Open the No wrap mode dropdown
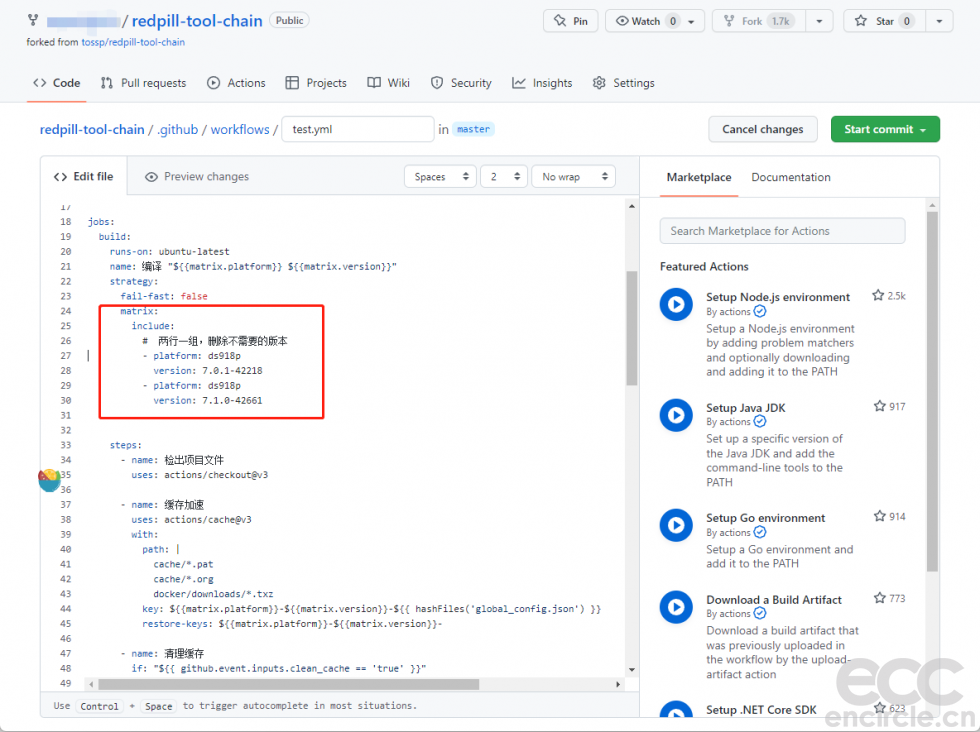The height and width of the screenshot is (732, 980). [x=574, y=177]
